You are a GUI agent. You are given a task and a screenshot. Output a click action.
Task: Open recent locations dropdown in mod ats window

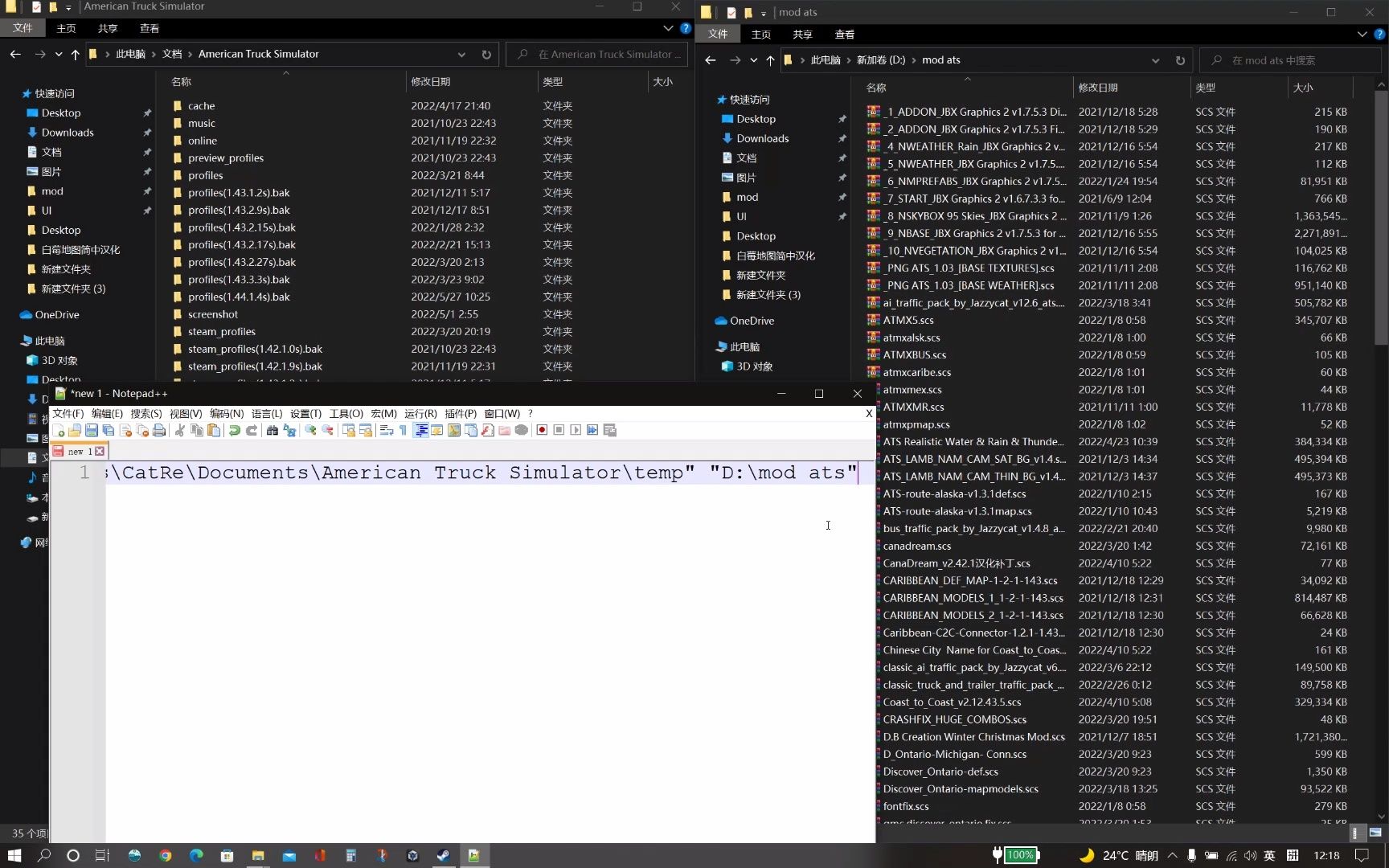pos(753,60)
